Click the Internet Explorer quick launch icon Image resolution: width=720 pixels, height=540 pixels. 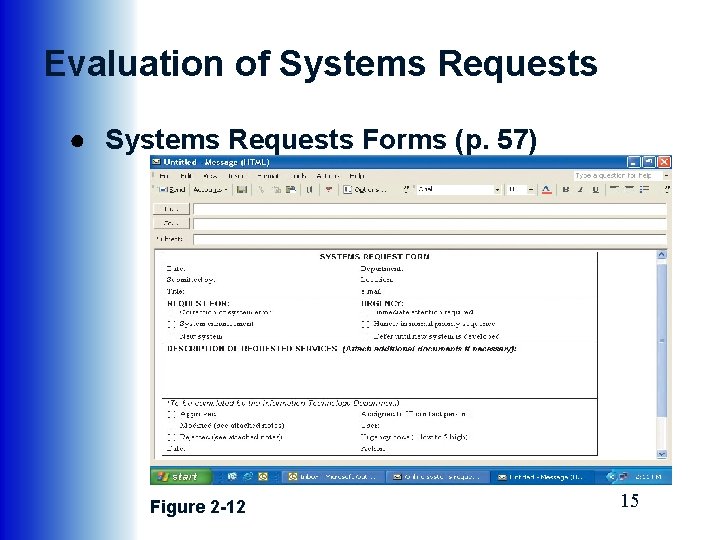[x=248, y=477]
